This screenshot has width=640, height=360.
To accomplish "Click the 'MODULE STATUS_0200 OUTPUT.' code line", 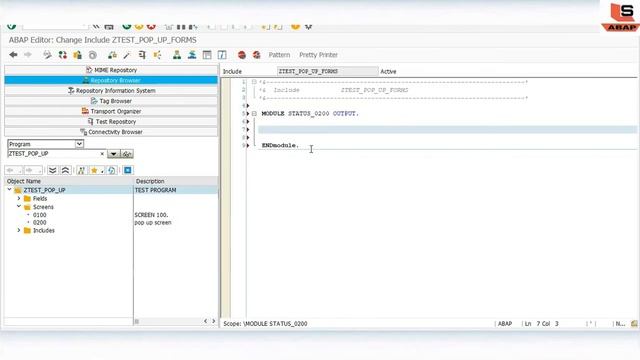I will tap(310, 113).
